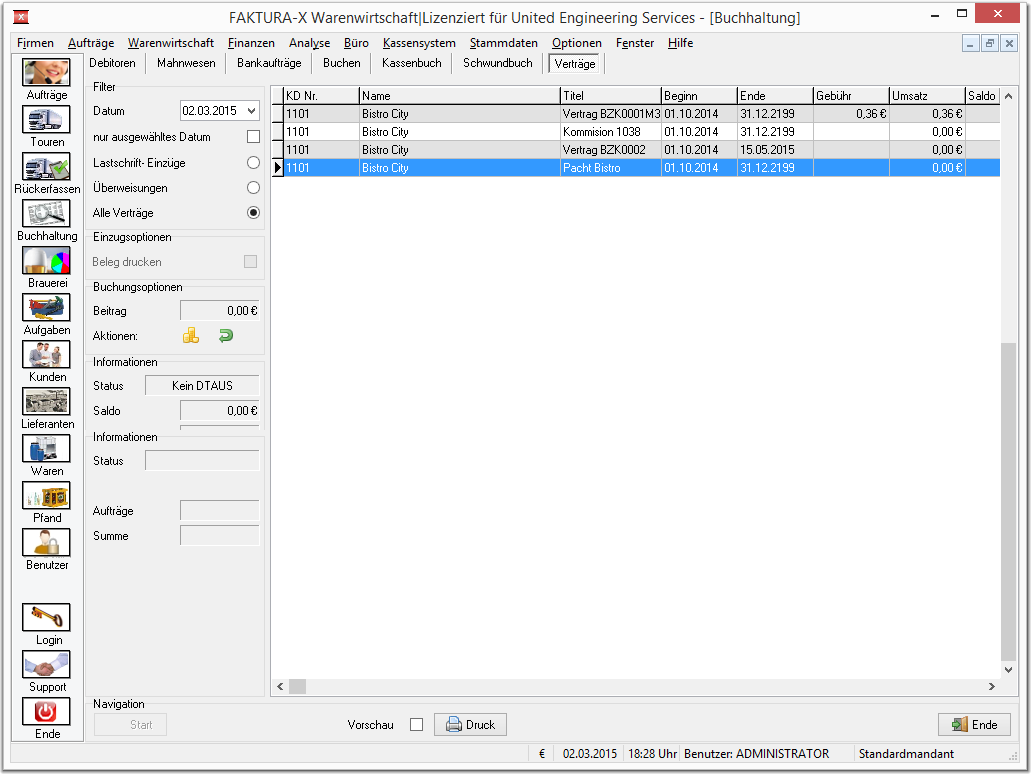This screenshot has width=1031, height=774.
Task: Open the Aufgaben toolbox icon
Action: [46, 308]
